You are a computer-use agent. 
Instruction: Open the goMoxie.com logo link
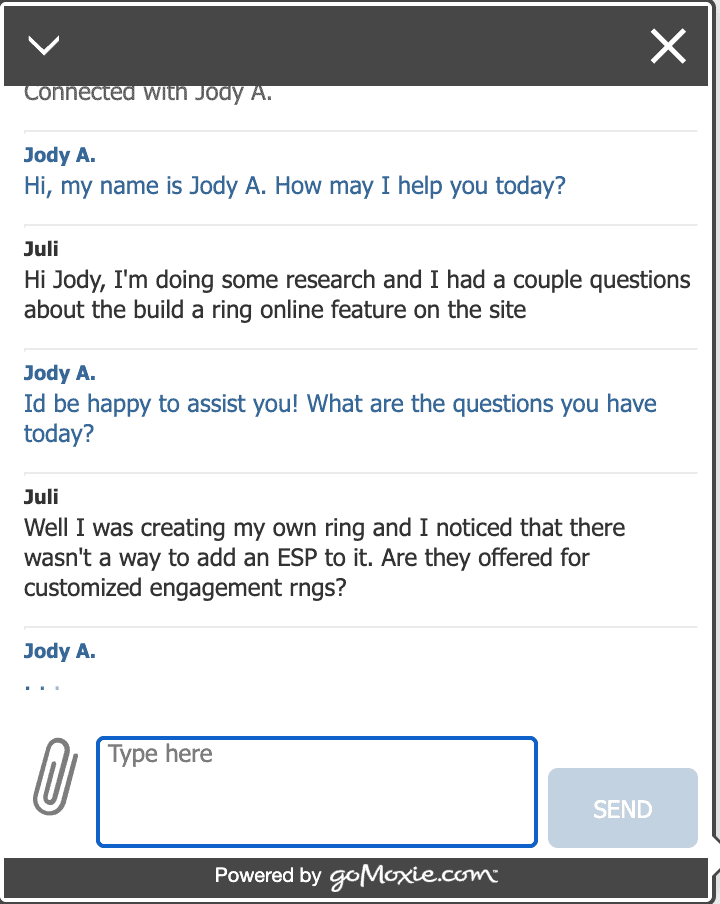(413, 876)
